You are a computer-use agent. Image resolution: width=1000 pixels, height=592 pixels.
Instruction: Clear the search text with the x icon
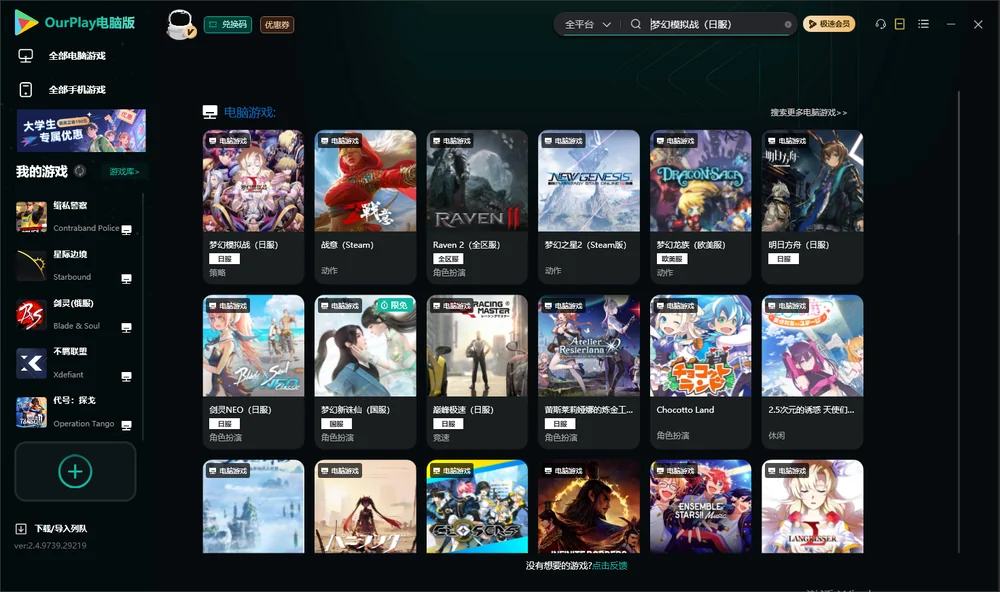tap(788, 25)
